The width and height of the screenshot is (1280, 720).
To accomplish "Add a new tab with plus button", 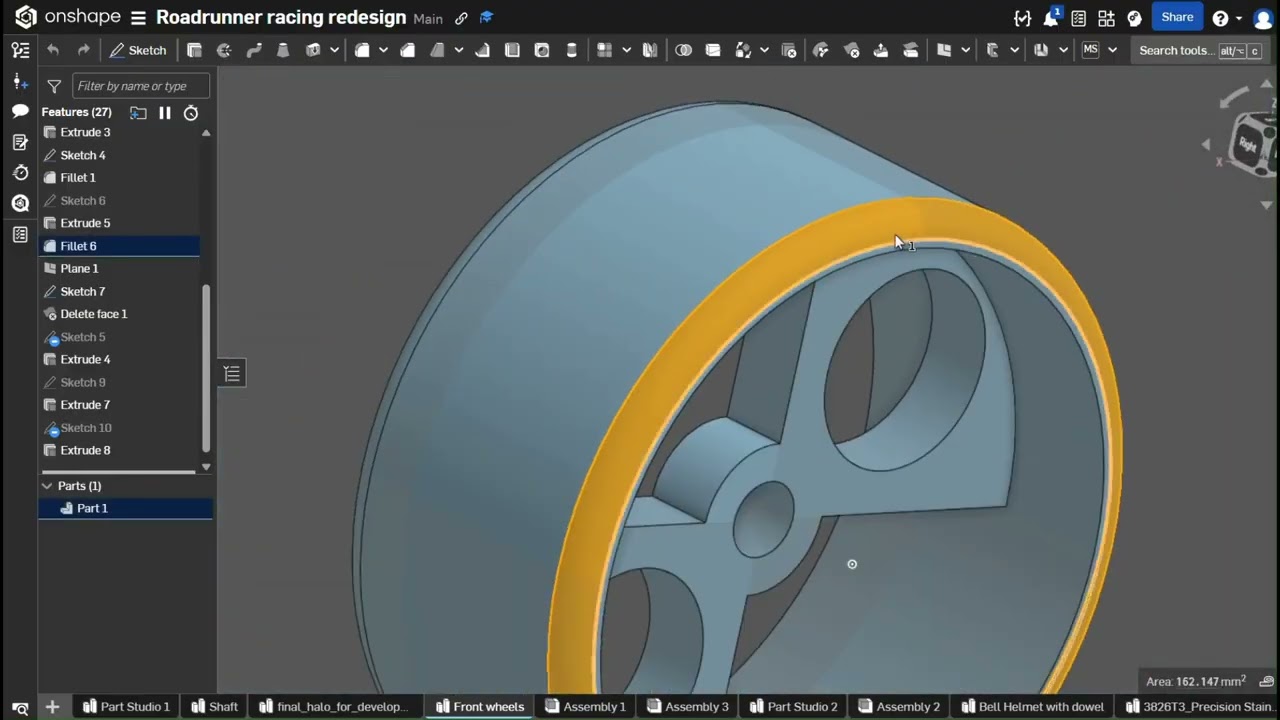I will (52, 707).
